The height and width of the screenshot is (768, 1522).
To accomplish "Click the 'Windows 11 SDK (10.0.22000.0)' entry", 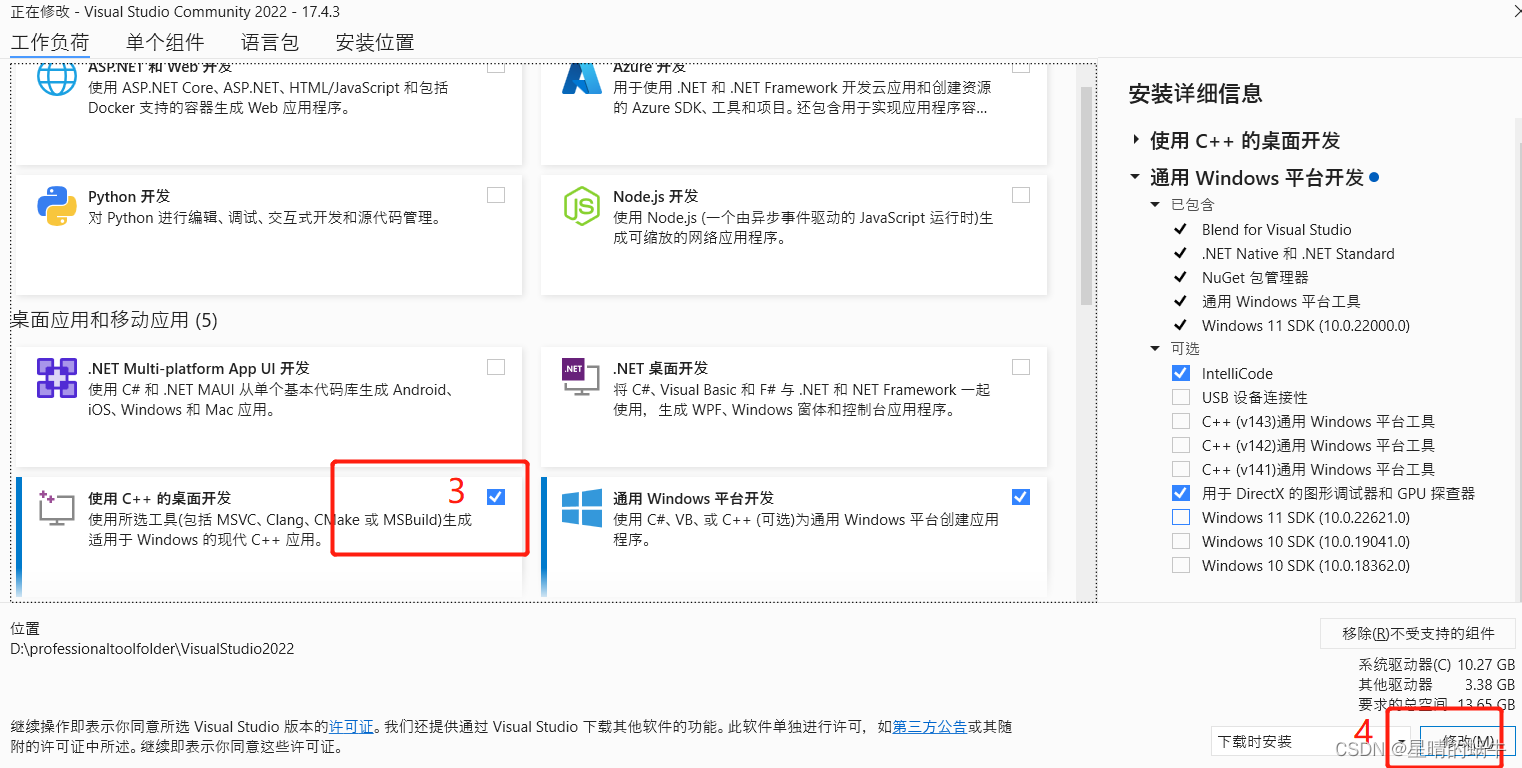I will tap(1306, 326).
